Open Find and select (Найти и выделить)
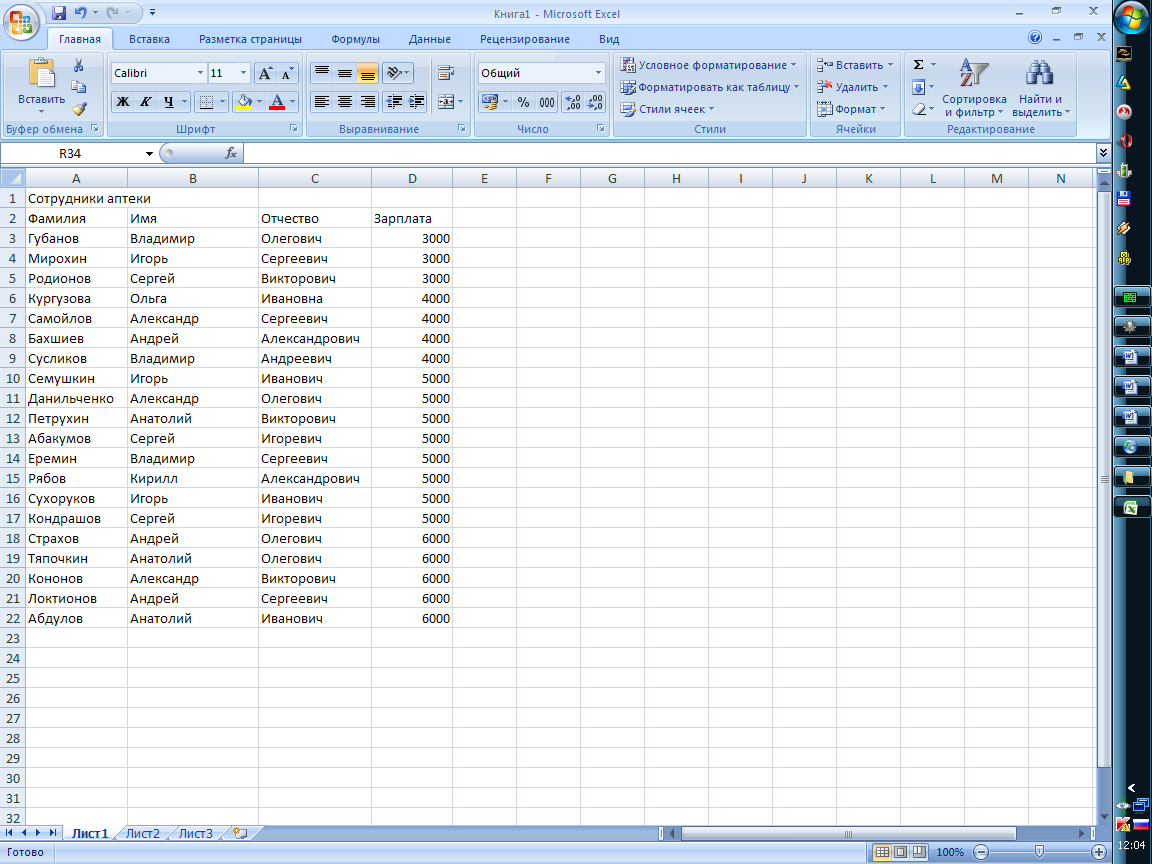Image resolution: width=1152 pixels, height=864 pixels. pyautogui.click(x=1040, y=87)
